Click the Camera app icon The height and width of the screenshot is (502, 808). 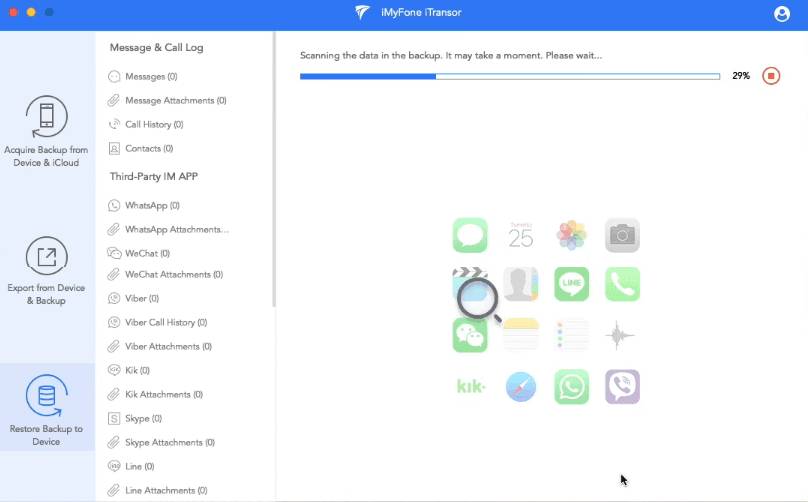point(622,235)
